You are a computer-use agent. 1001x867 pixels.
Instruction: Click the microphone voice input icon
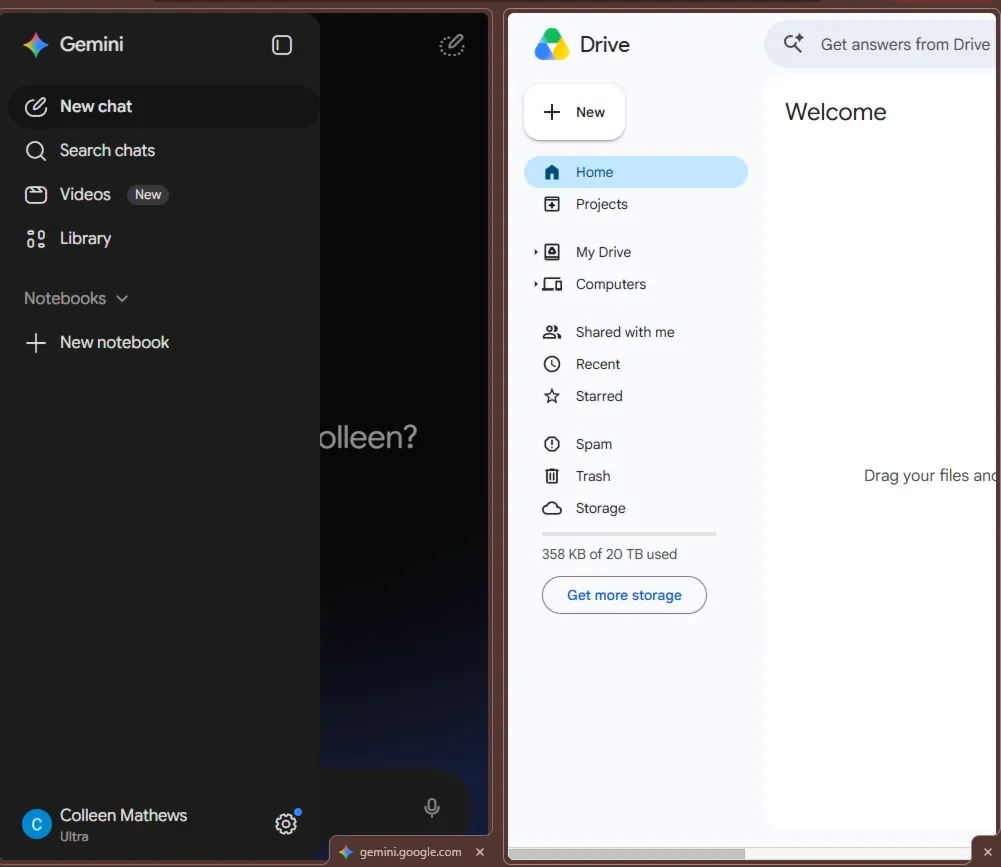[x=432, y=808]
